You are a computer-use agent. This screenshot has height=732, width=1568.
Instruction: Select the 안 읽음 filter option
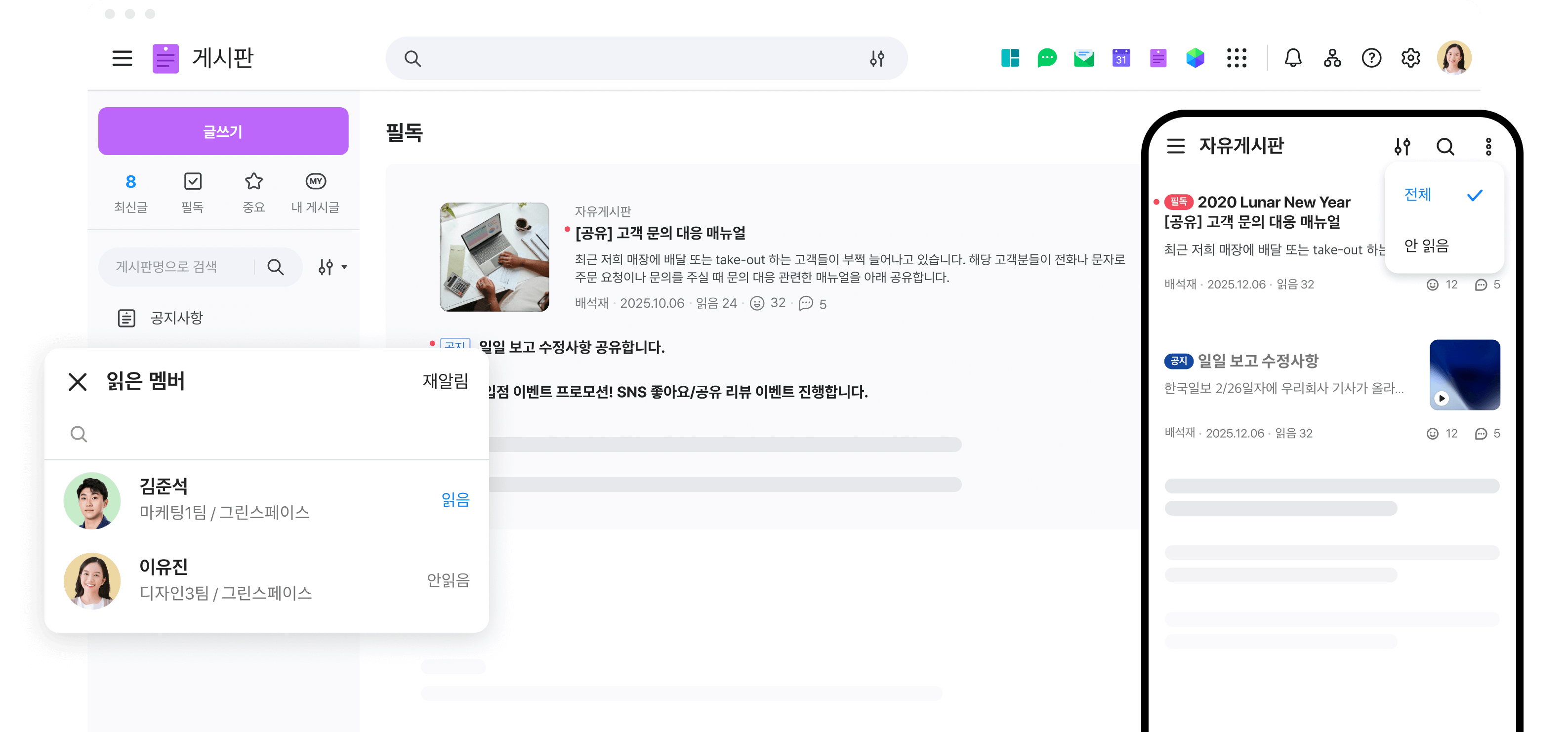point(1426,246)
